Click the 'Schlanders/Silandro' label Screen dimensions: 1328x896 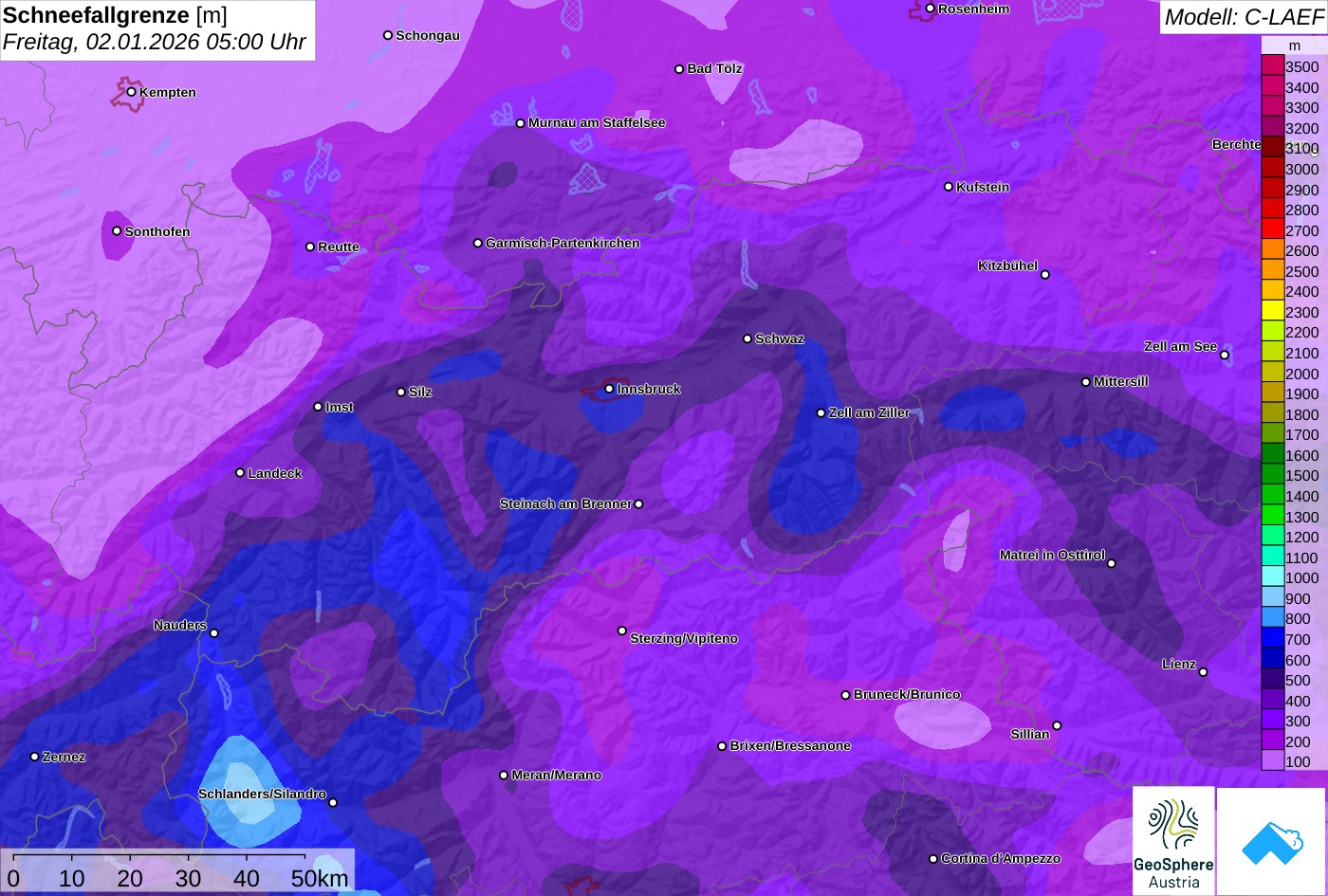[262, 794]
